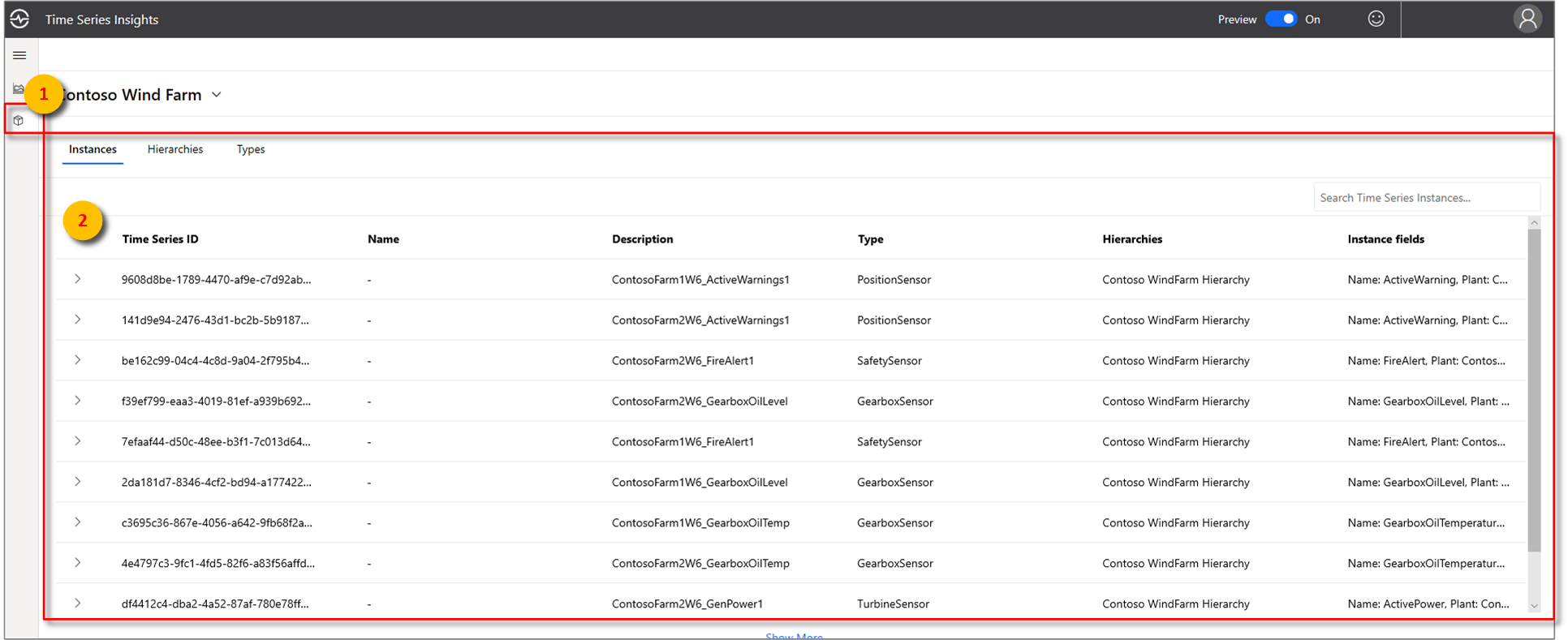Open the user account avatar
Viewport: 1568px width, 640px height.
(1527, 19)
